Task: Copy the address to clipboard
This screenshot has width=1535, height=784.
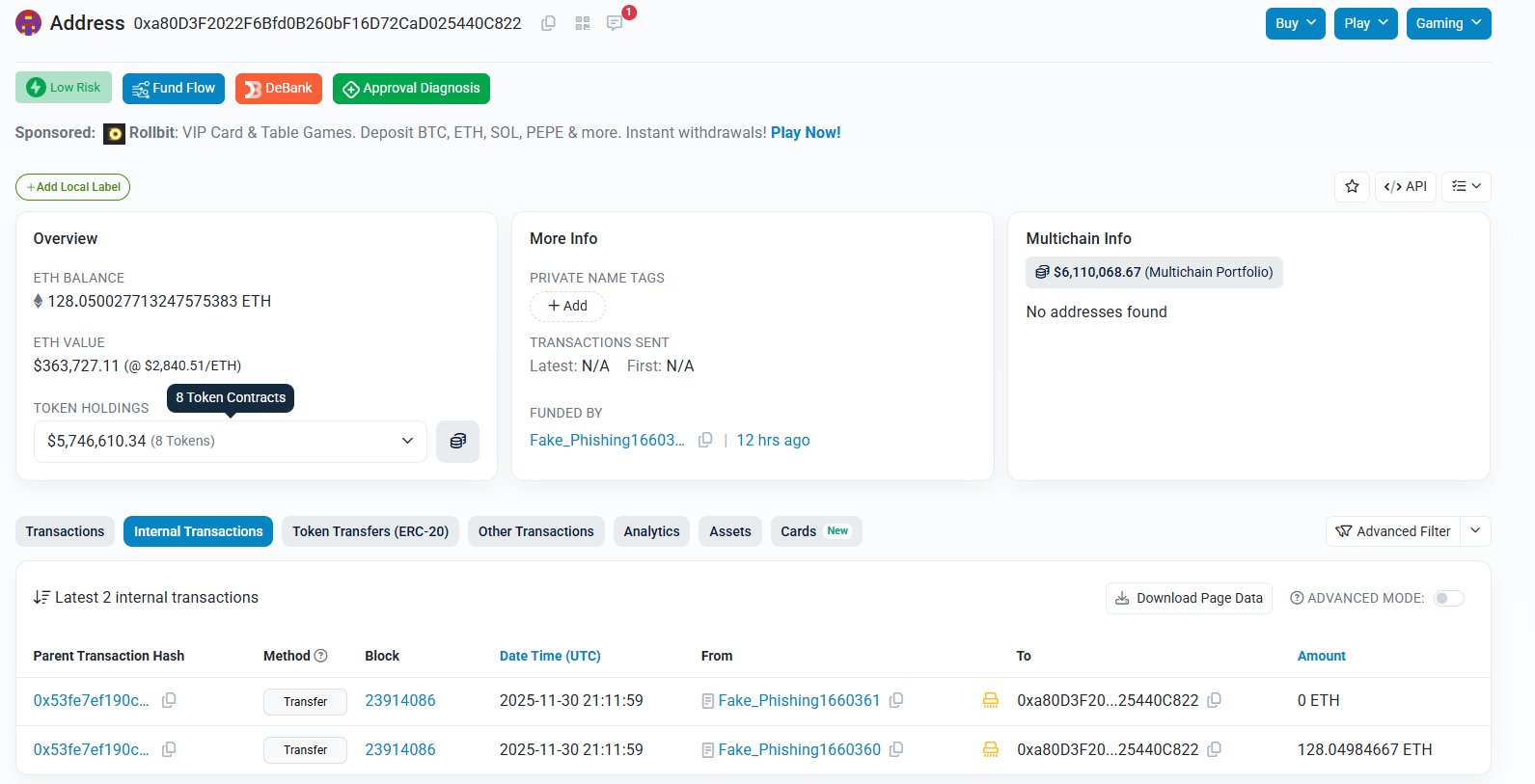Action: 548,23
